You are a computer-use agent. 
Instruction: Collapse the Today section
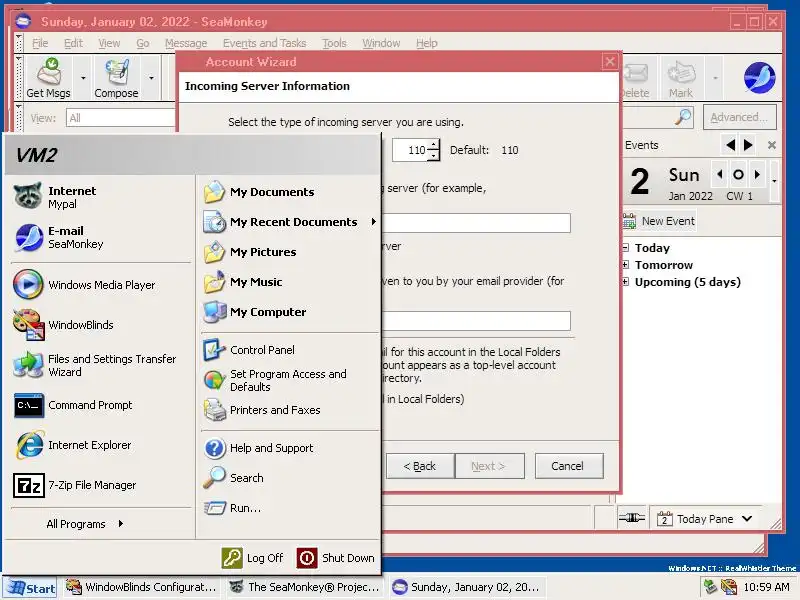(626, 248)
